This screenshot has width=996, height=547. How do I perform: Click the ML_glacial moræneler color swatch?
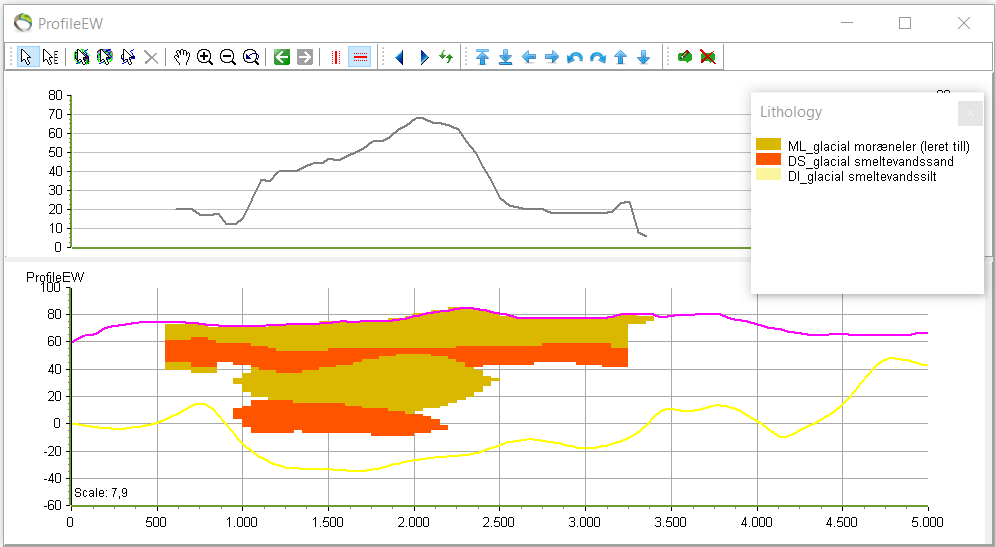click(768, 146)
